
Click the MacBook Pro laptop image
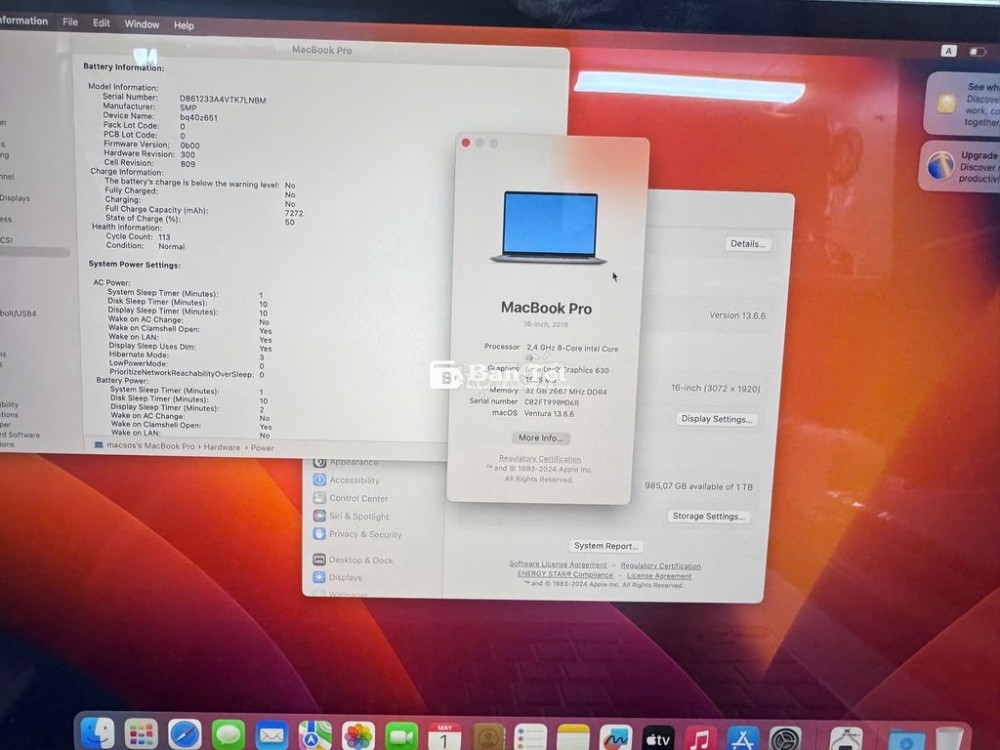point(549,228)
